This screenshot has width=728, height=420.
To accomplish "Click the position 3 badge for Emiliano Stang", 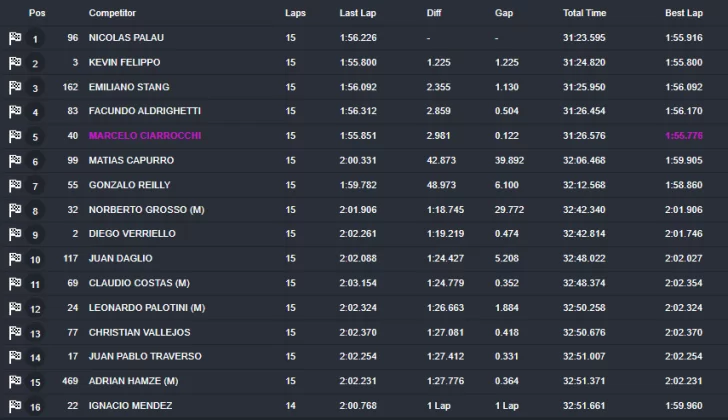I will (x=35, y=88).
